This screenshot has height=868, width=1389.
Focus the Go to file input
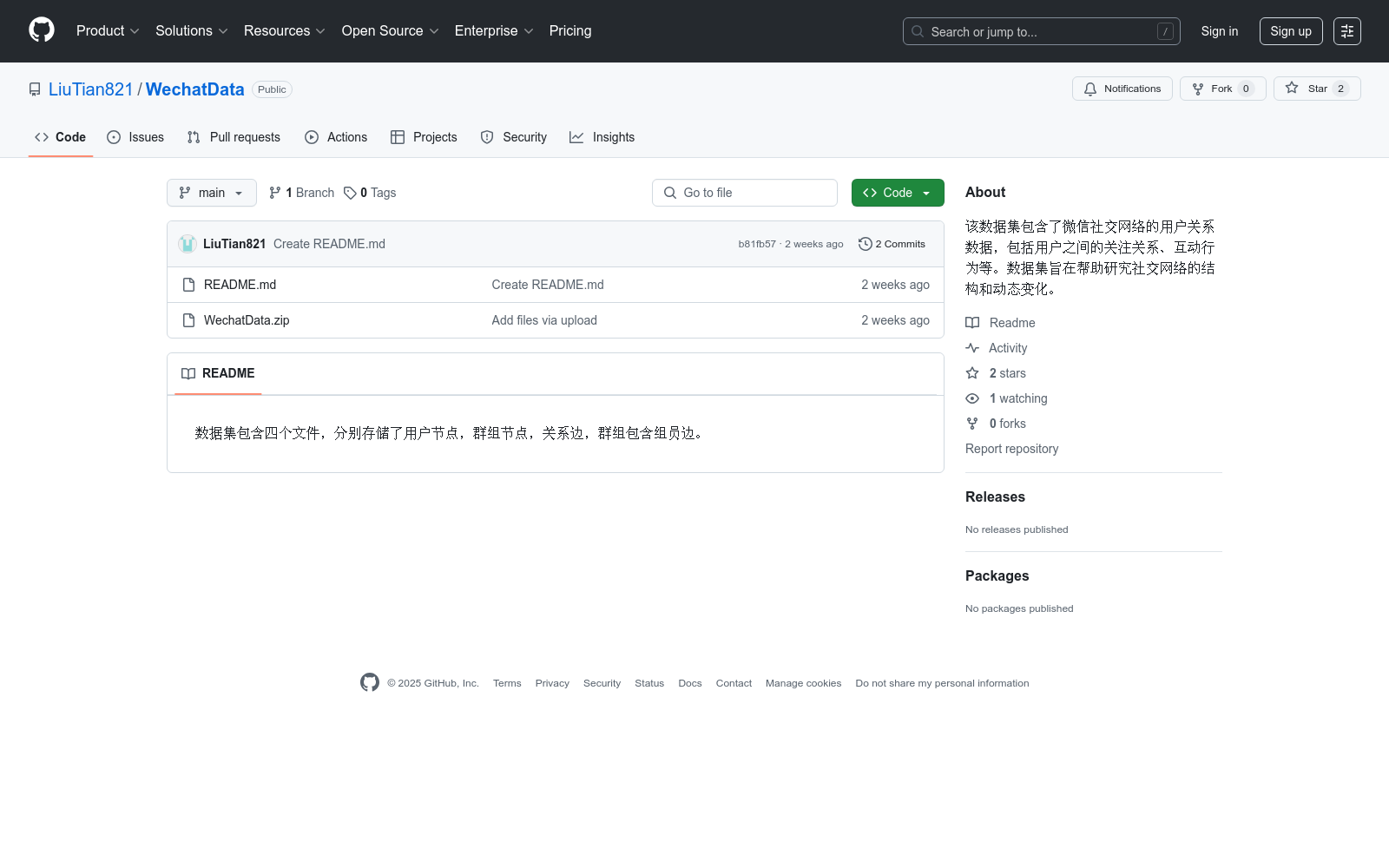pyautogui.click(x=745, y=193)
